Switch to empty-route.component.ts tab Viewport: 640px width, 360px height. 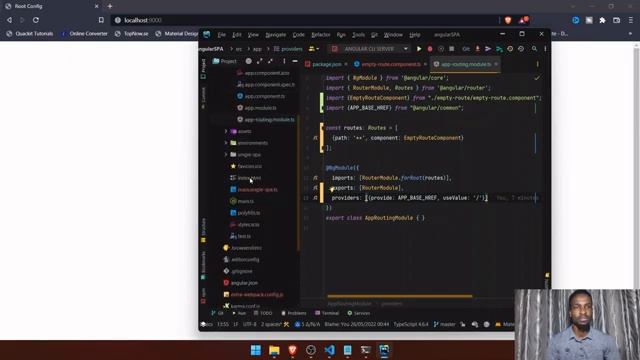point(391,64)
